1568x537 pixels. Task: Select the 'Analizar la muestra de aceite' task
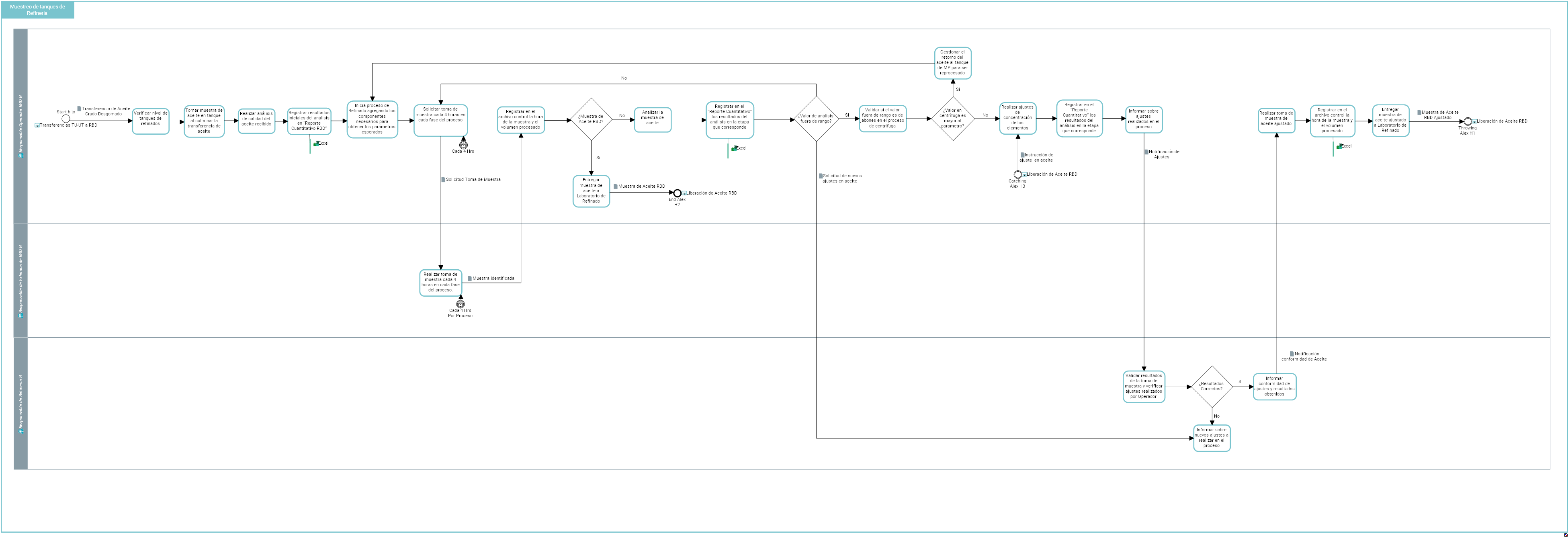(x=653, y=119)
